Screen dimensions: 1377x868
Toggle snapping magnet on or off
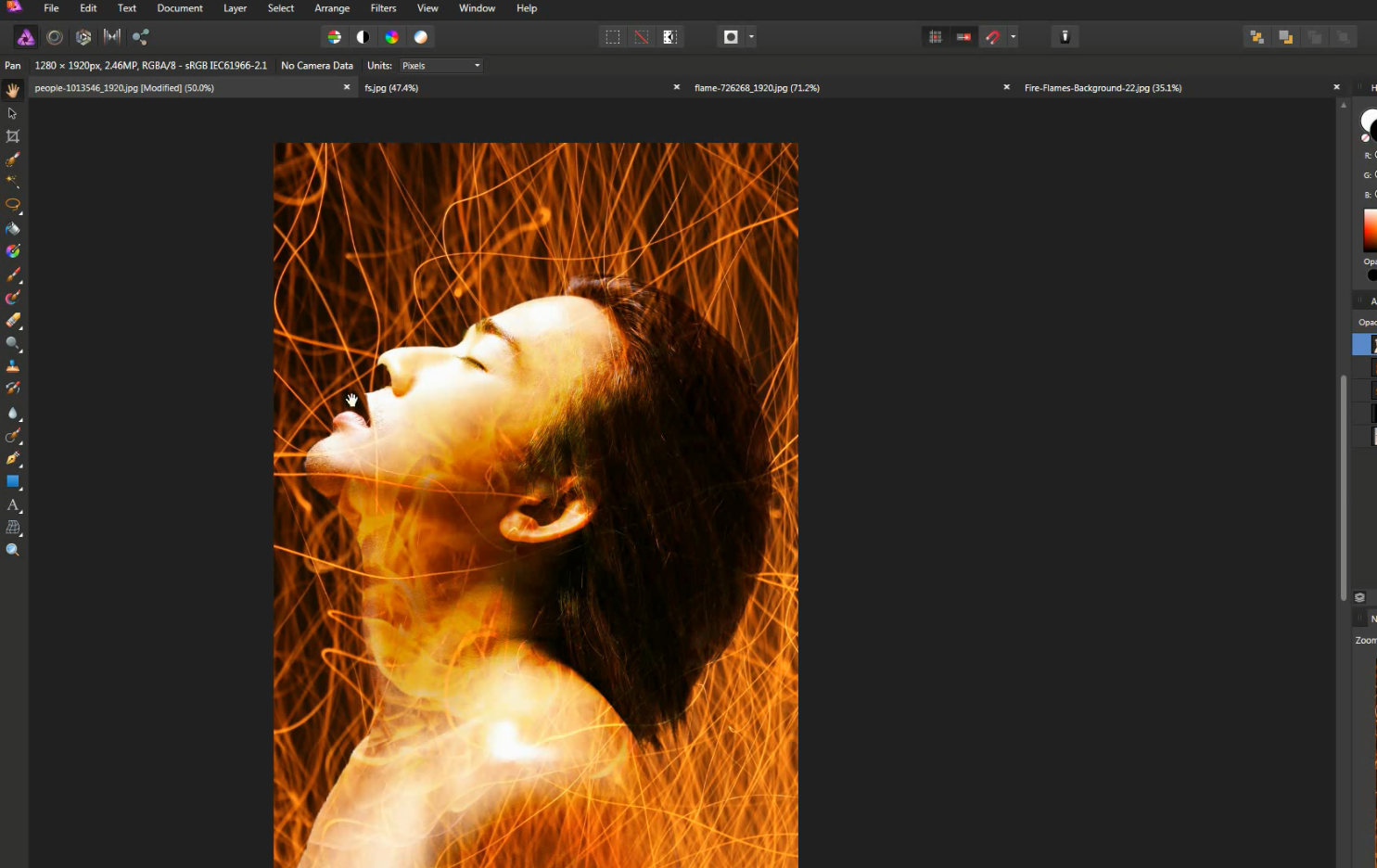click(x=993, y=37)
